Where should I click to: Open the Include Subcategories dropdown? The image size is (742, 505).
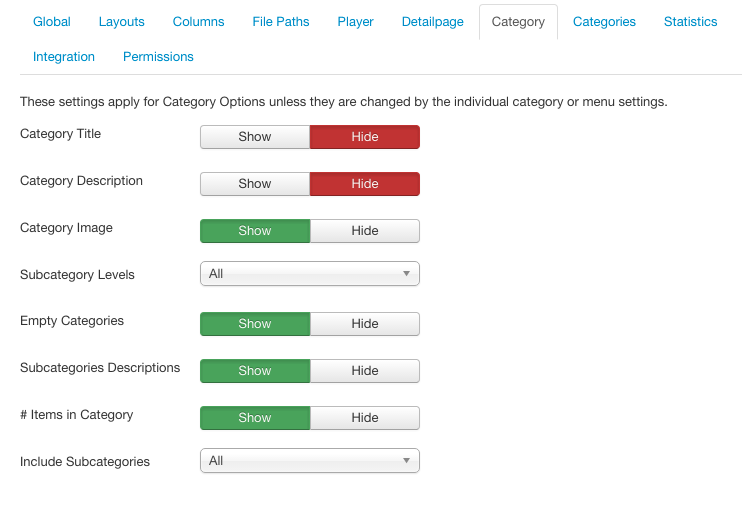click(x=310, y=461)
